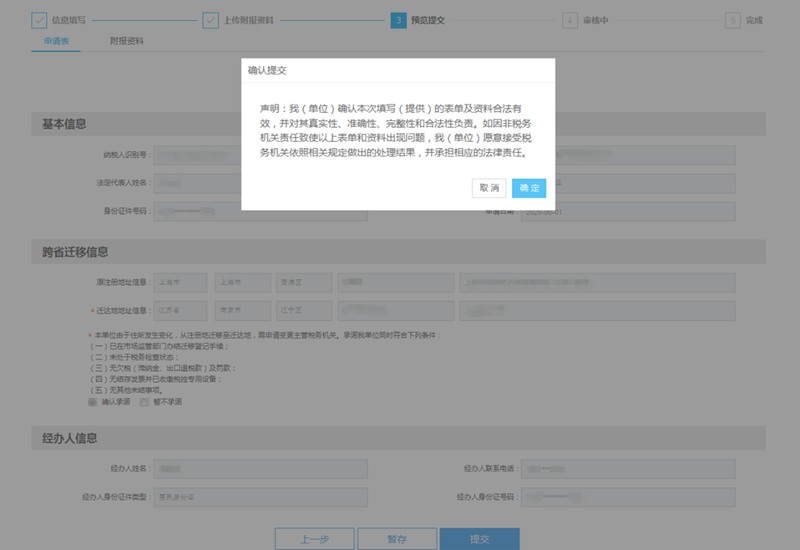Click 取消 in the dialog

coord(489,188)
